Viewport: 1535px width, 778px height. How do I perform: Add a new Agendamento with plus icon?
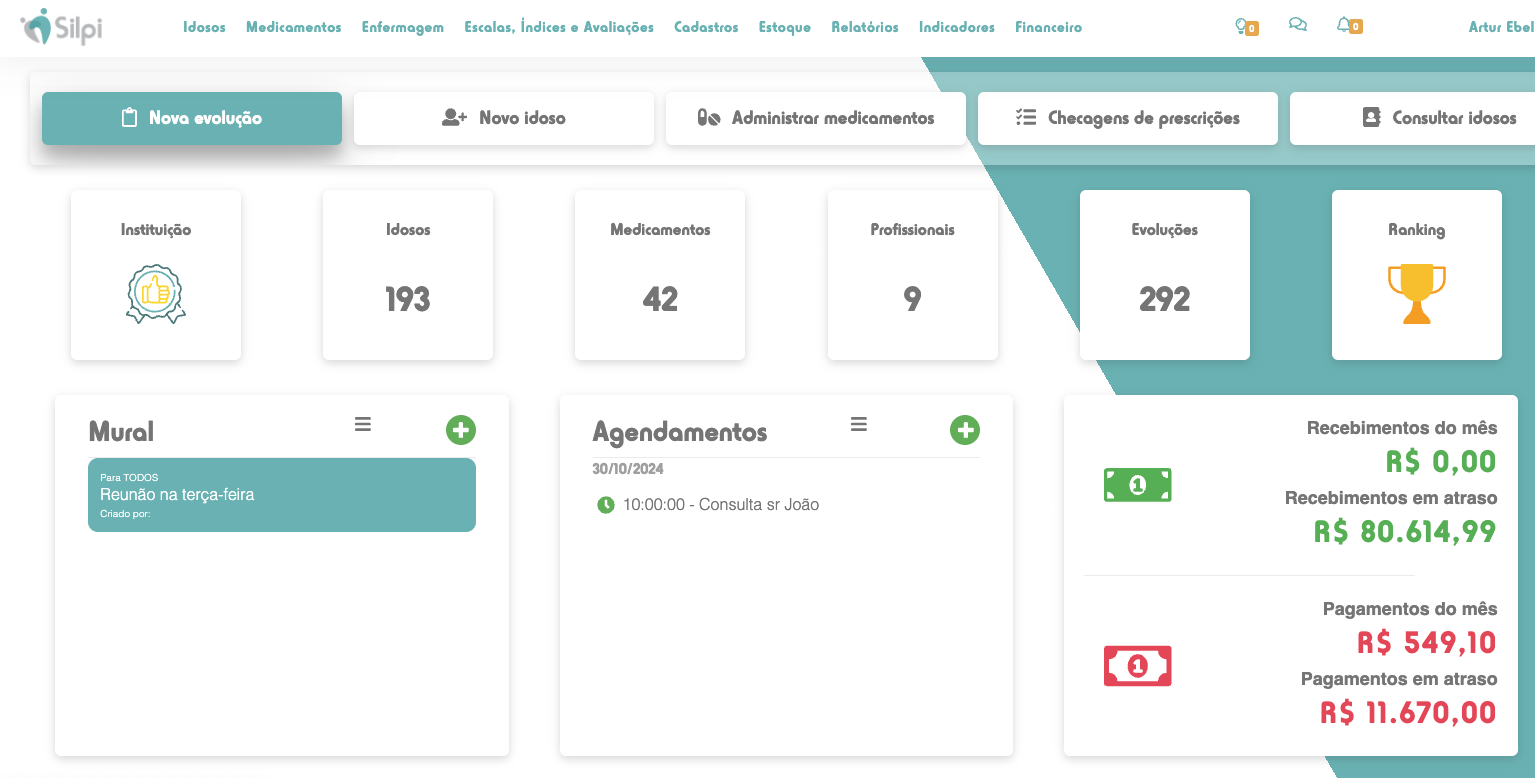(x=965, y=430)
